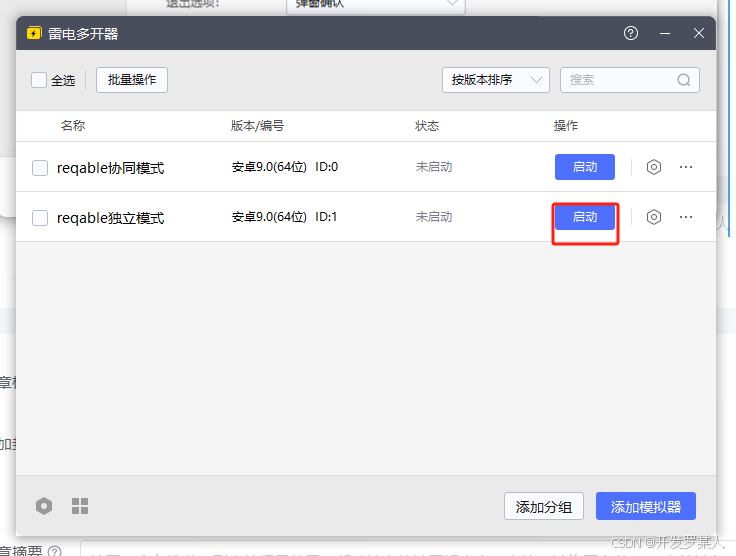Click the 添加分组 button
Image resolution: width=736 pixels, height=556 pixels.
point(544,506)
